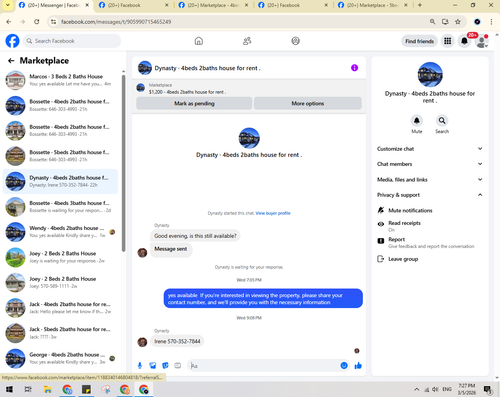Open Joey chat waiting for your response
This screenshot has width=500, height=397.
tap(60, 257)
